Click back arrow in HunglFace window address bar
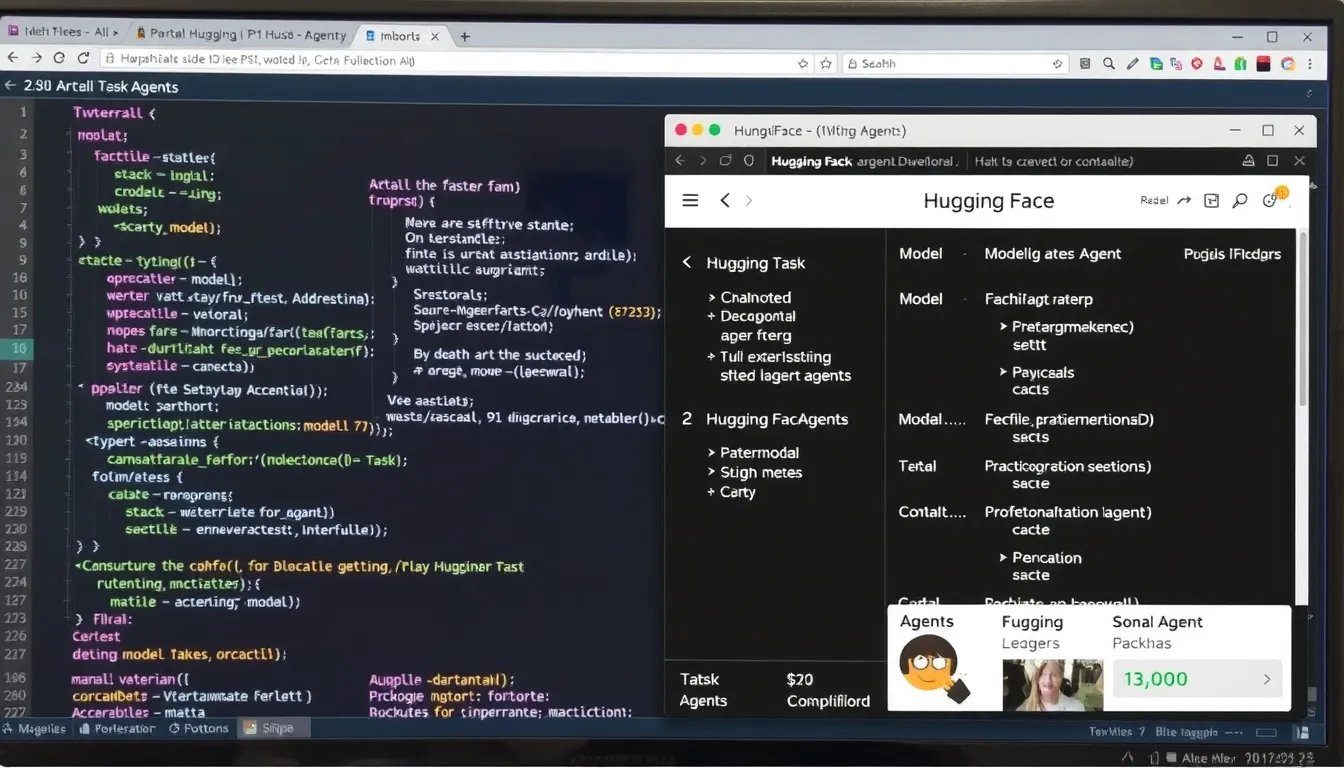The height and width of the screenshot is (768, 1344). [680, 161]
